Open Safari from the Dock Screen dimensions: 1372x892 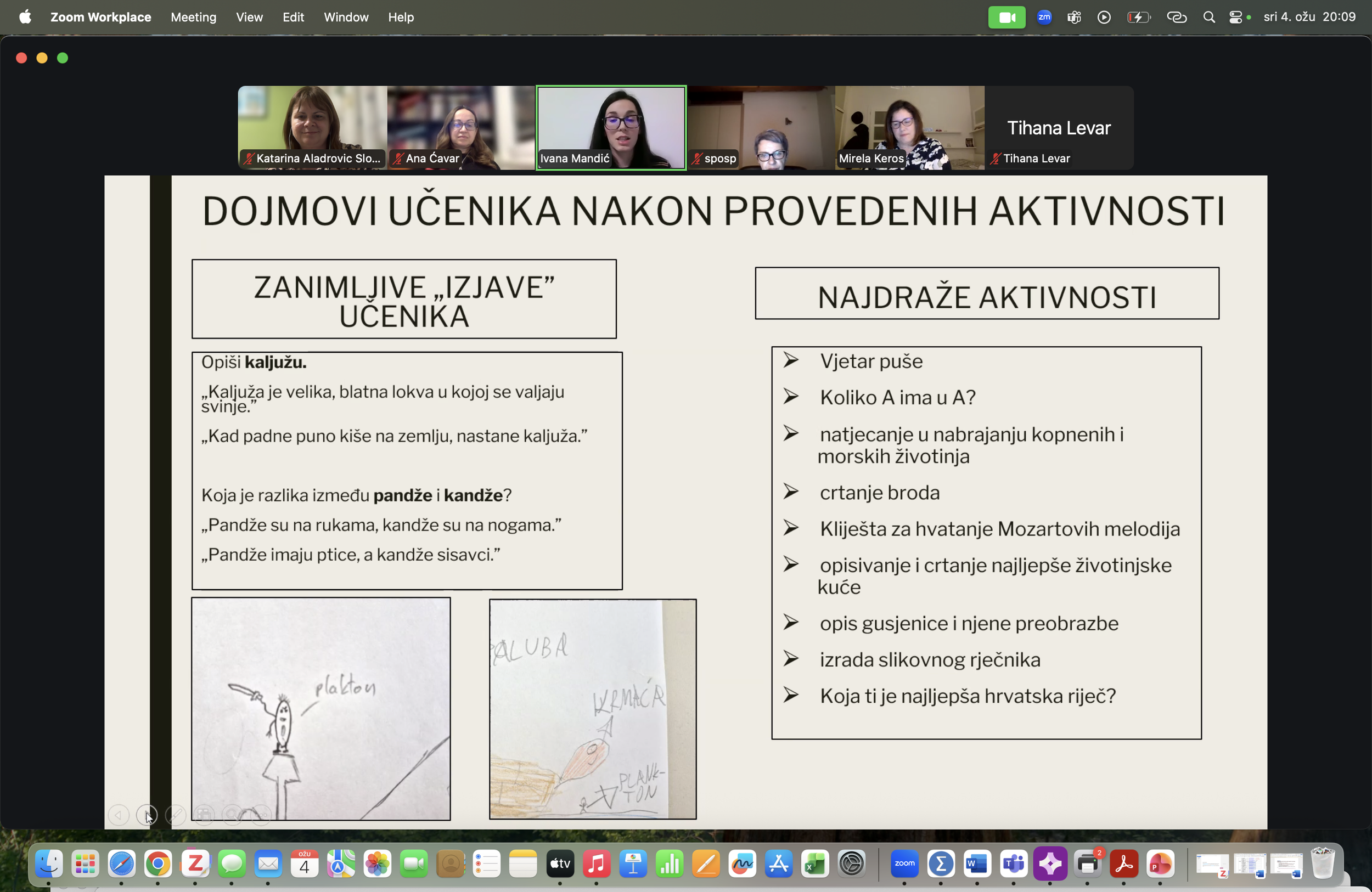(x=122, y=863)
